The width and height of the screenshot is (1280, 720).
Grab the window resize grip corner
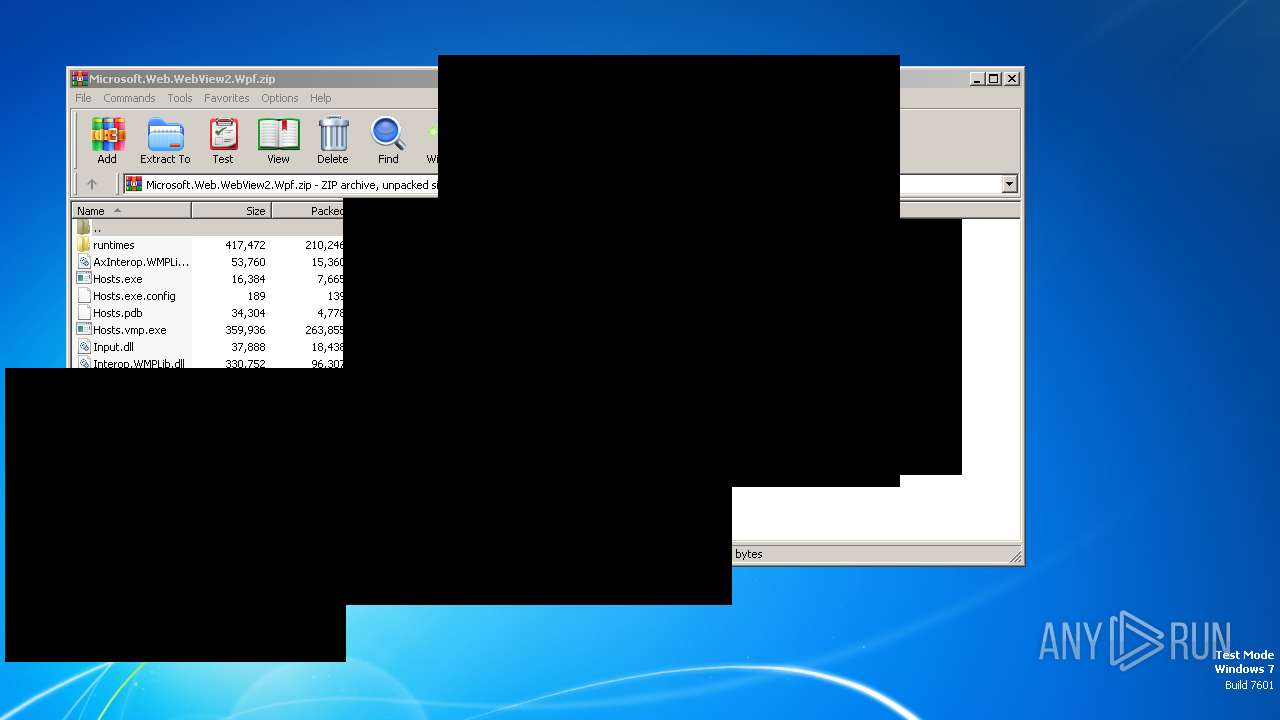point(1015,556)
